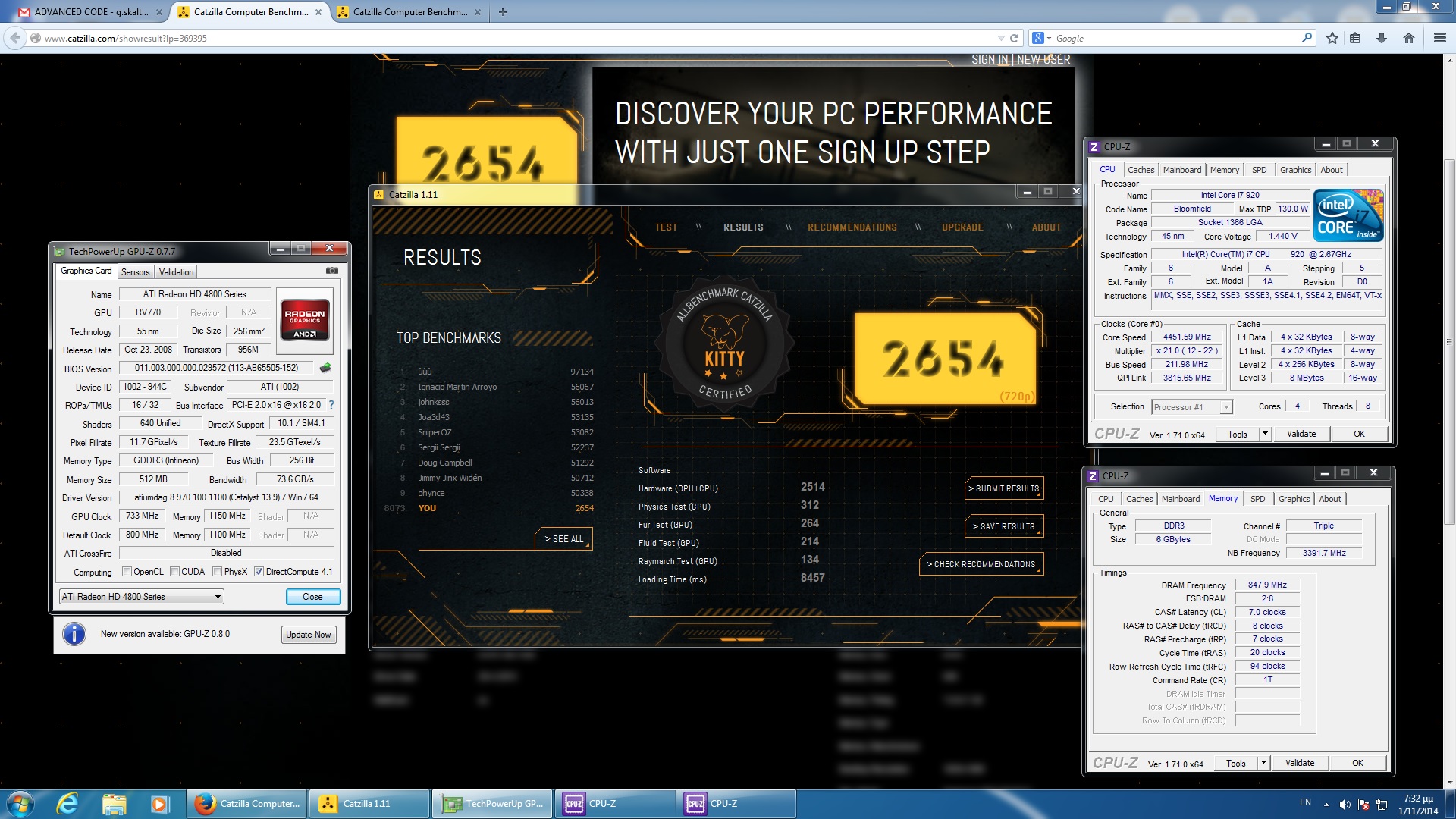Click the search magnifier icon in search box
This screenshot has width=1456, height=819.
(x=1307, y=38)
